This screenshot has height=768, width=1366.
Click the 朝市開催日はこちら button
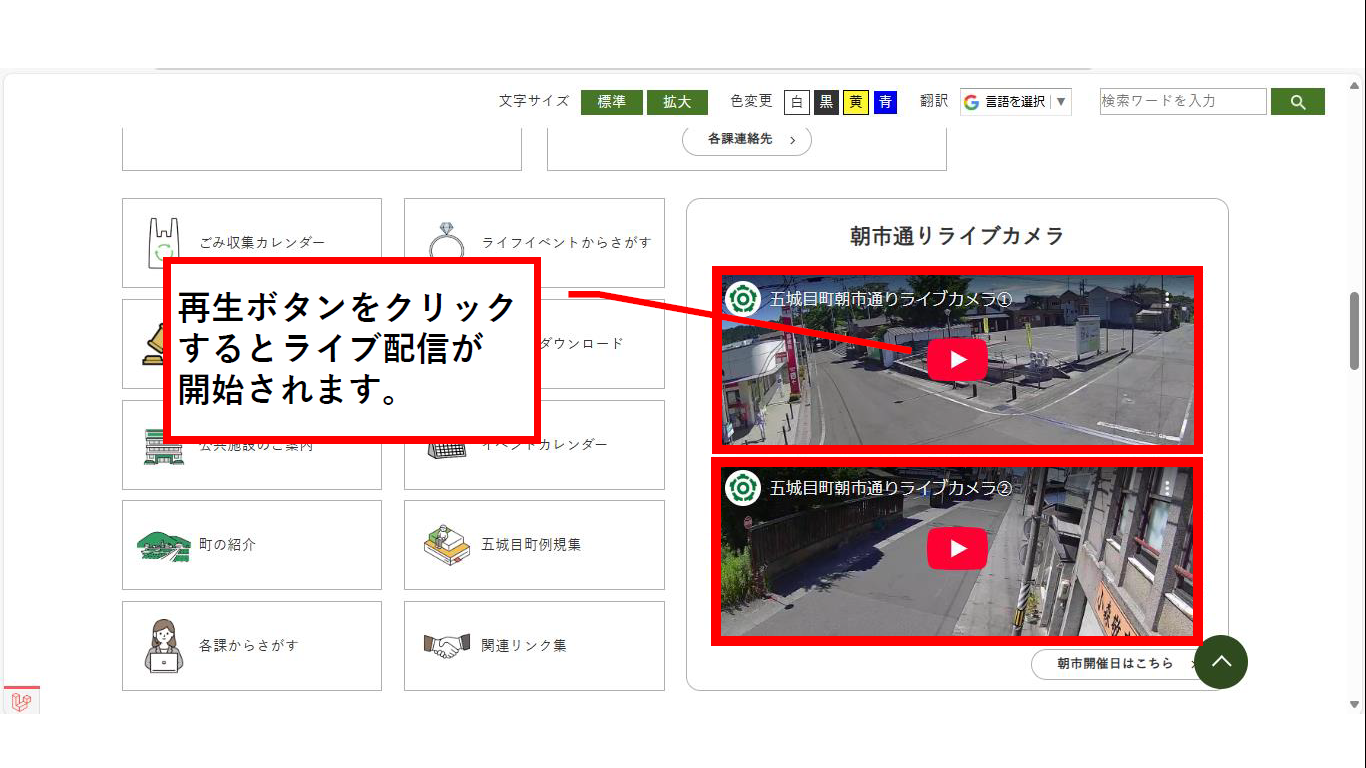(x=1115, y=664)
